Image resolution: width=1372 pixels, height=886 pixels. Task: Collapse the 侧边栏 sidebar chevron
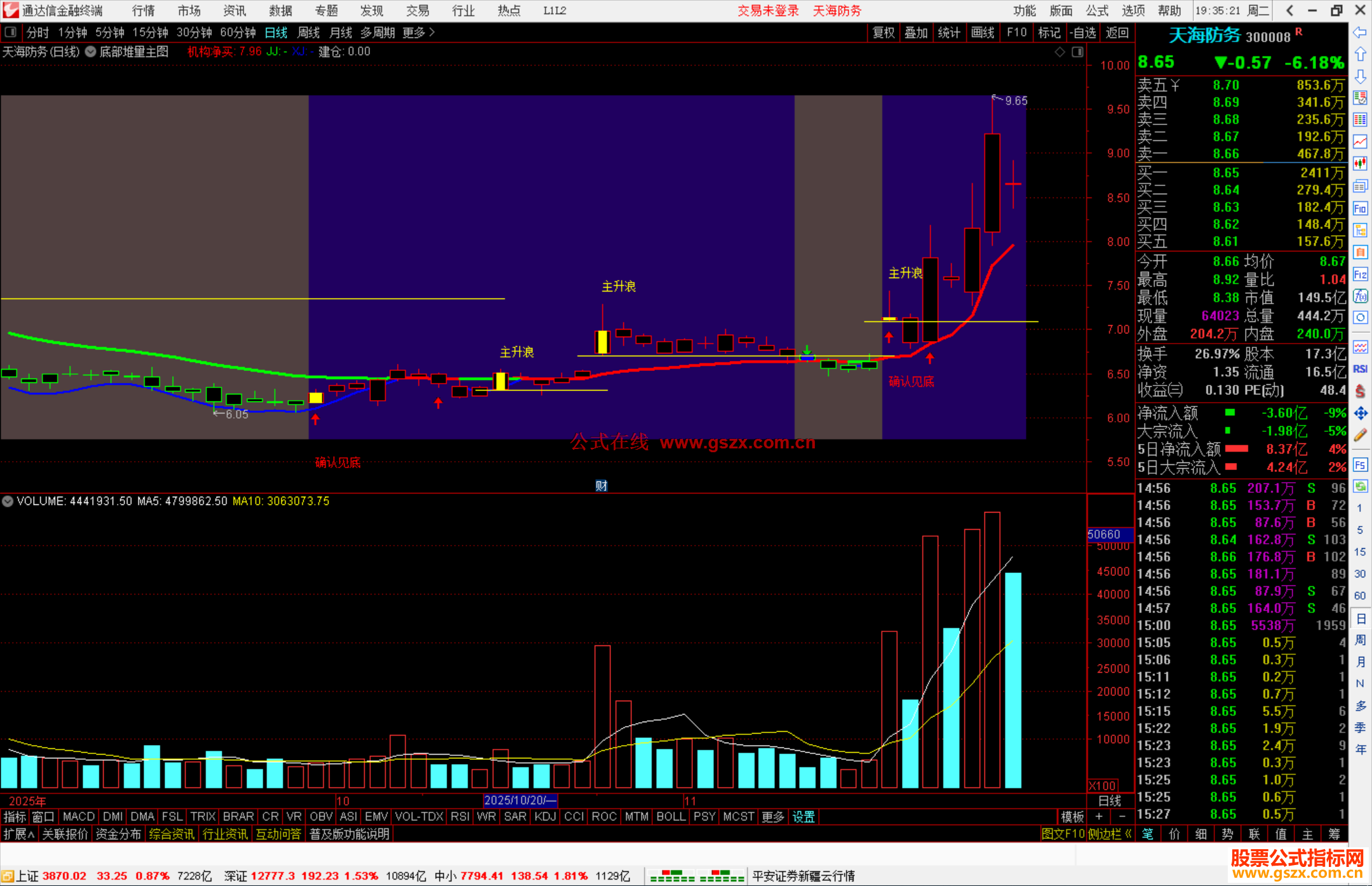pos(1128,834)
